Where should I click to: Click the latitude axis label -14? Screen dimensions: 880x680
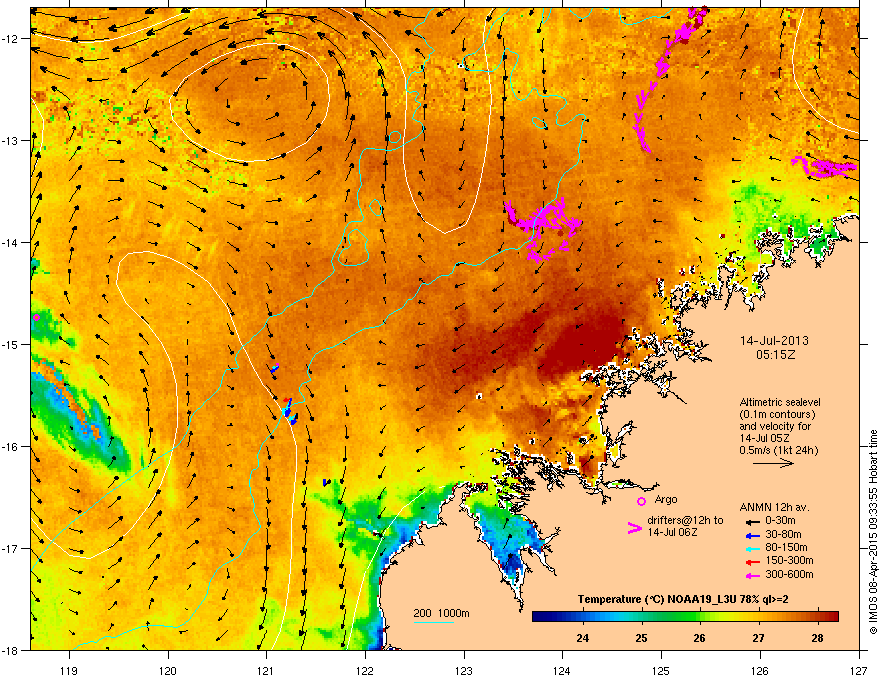10,242
